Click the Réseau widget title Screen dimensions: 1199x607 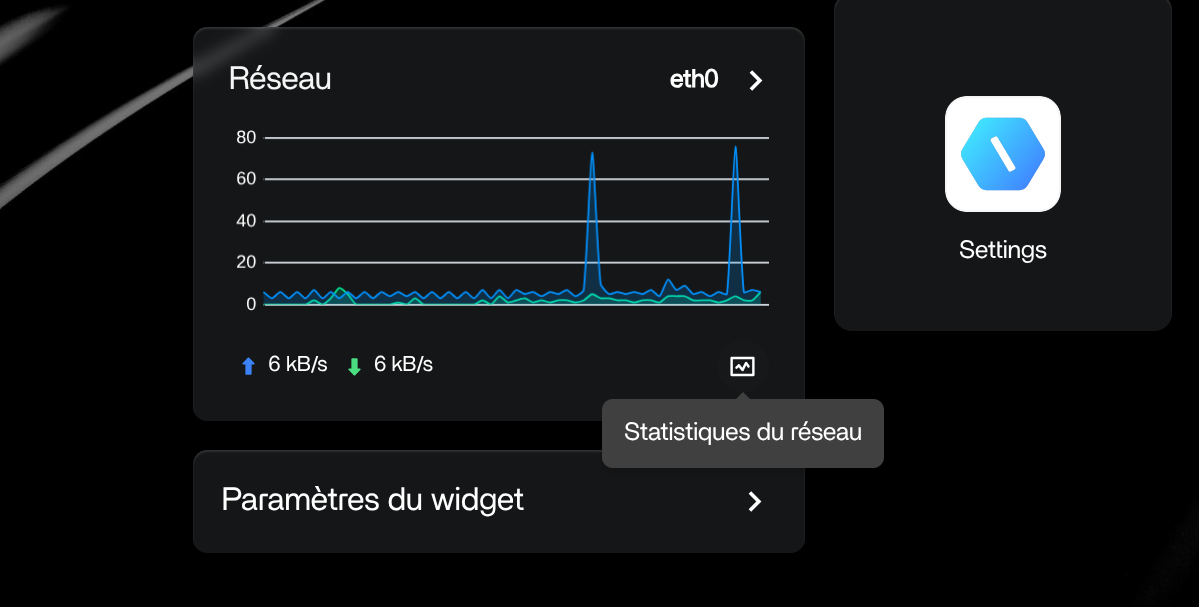pos(280,79)
